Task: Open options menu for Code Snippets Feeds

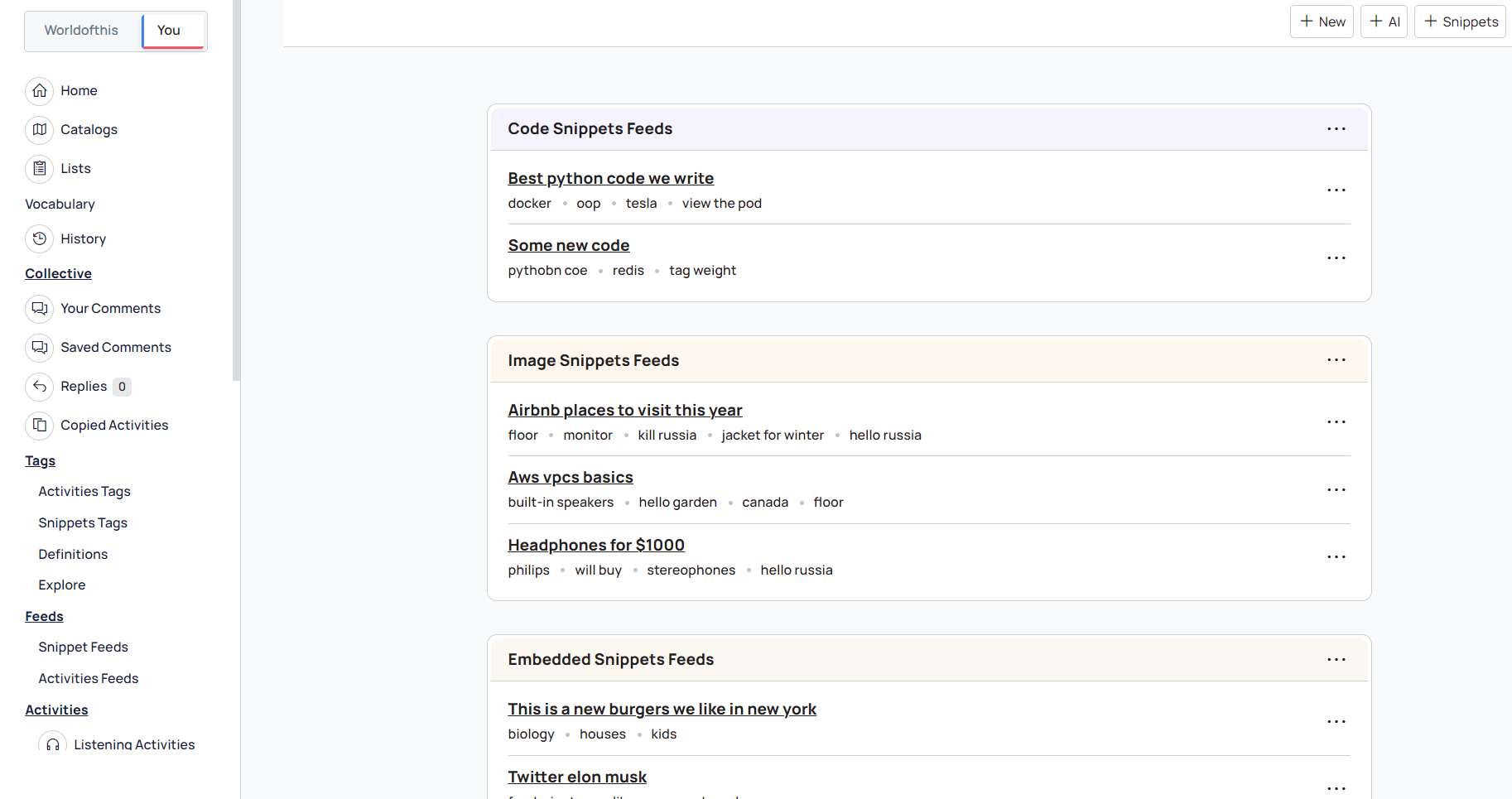Action: coord(1336,129)
